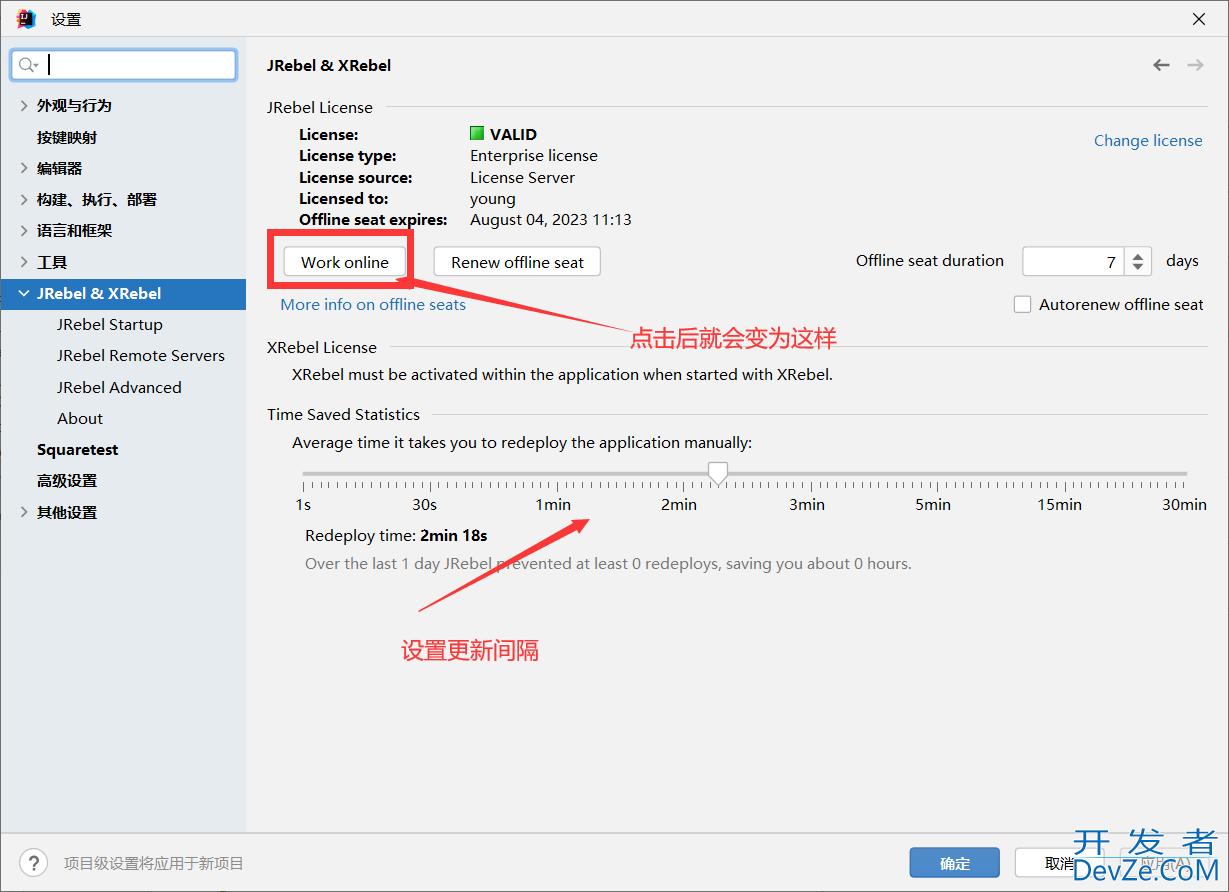This screenshot has height=892, width=1229.
Task: Click the search magnifier icon
Action: (27, 65)
